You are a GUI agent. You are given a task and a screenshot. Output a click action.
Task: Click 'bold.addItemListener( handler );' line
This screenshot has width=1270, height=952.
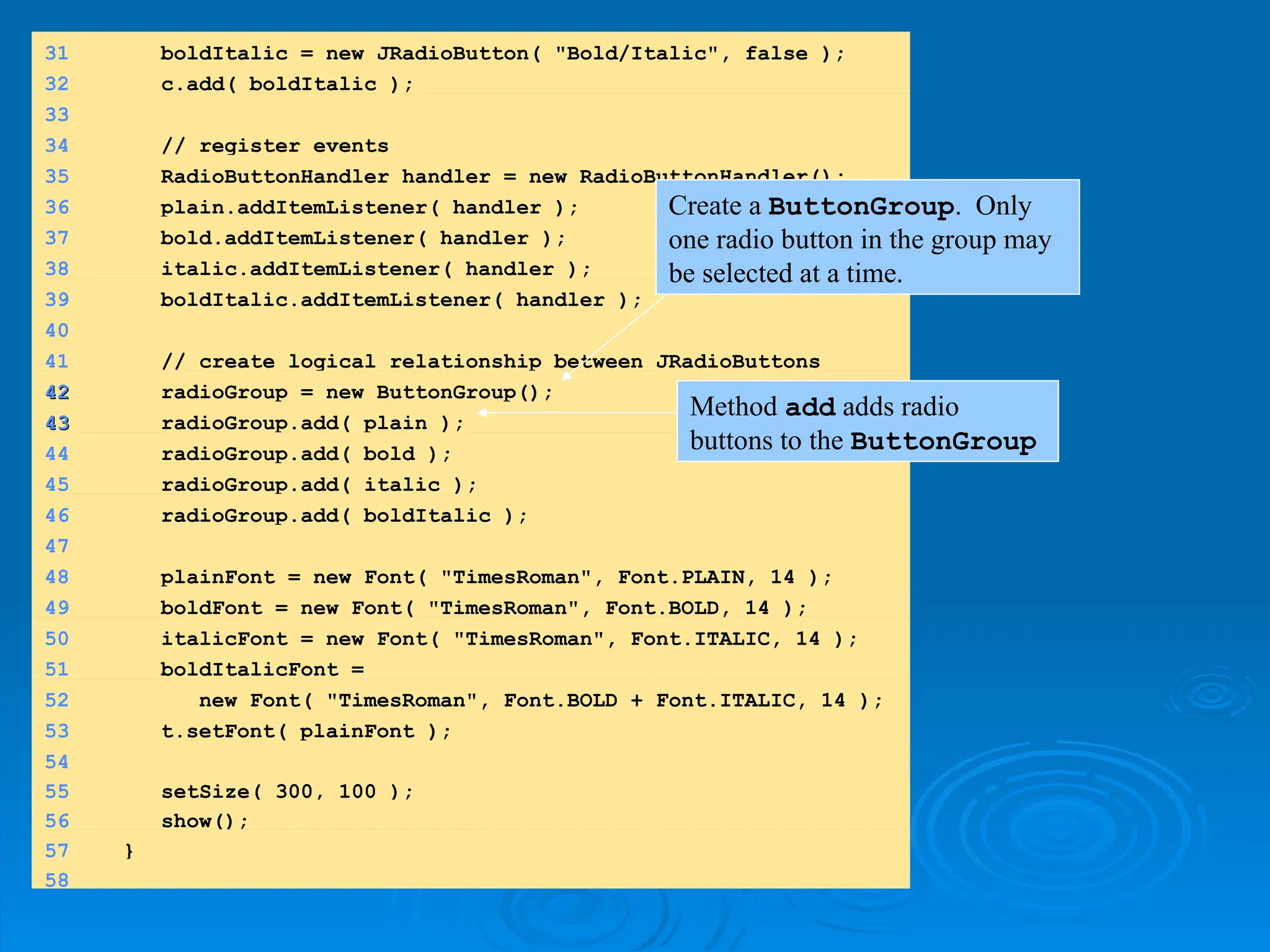click(x=363, y=239)
